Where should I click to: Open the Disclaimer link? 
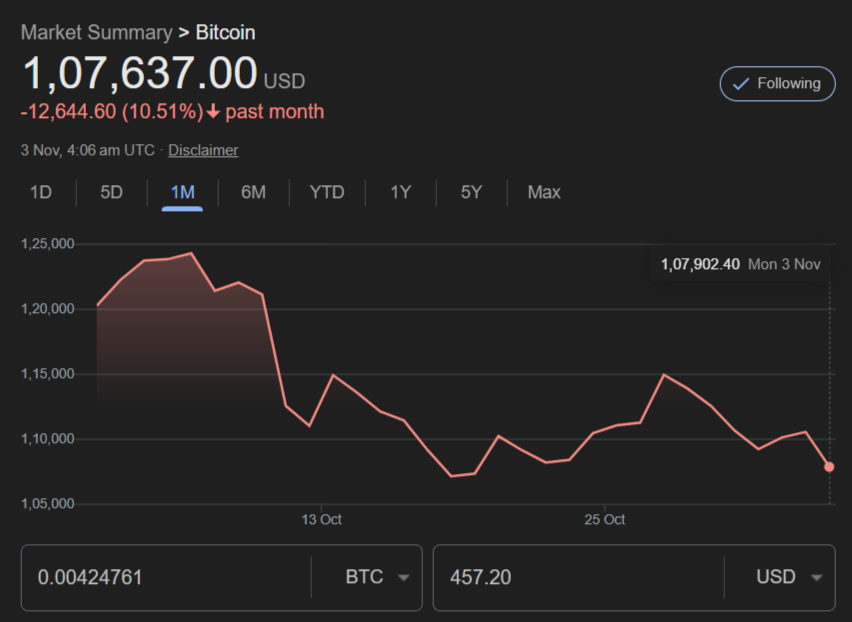pos(203,150)
